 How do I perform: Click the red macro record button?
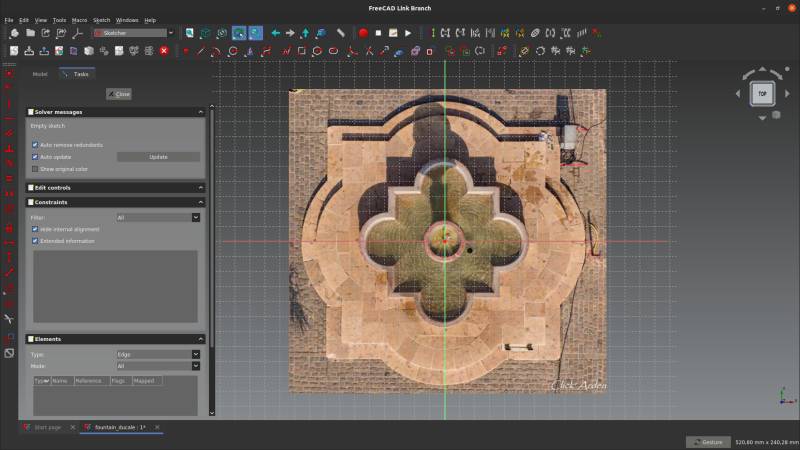pyautogui.click(x=363, y=33)
